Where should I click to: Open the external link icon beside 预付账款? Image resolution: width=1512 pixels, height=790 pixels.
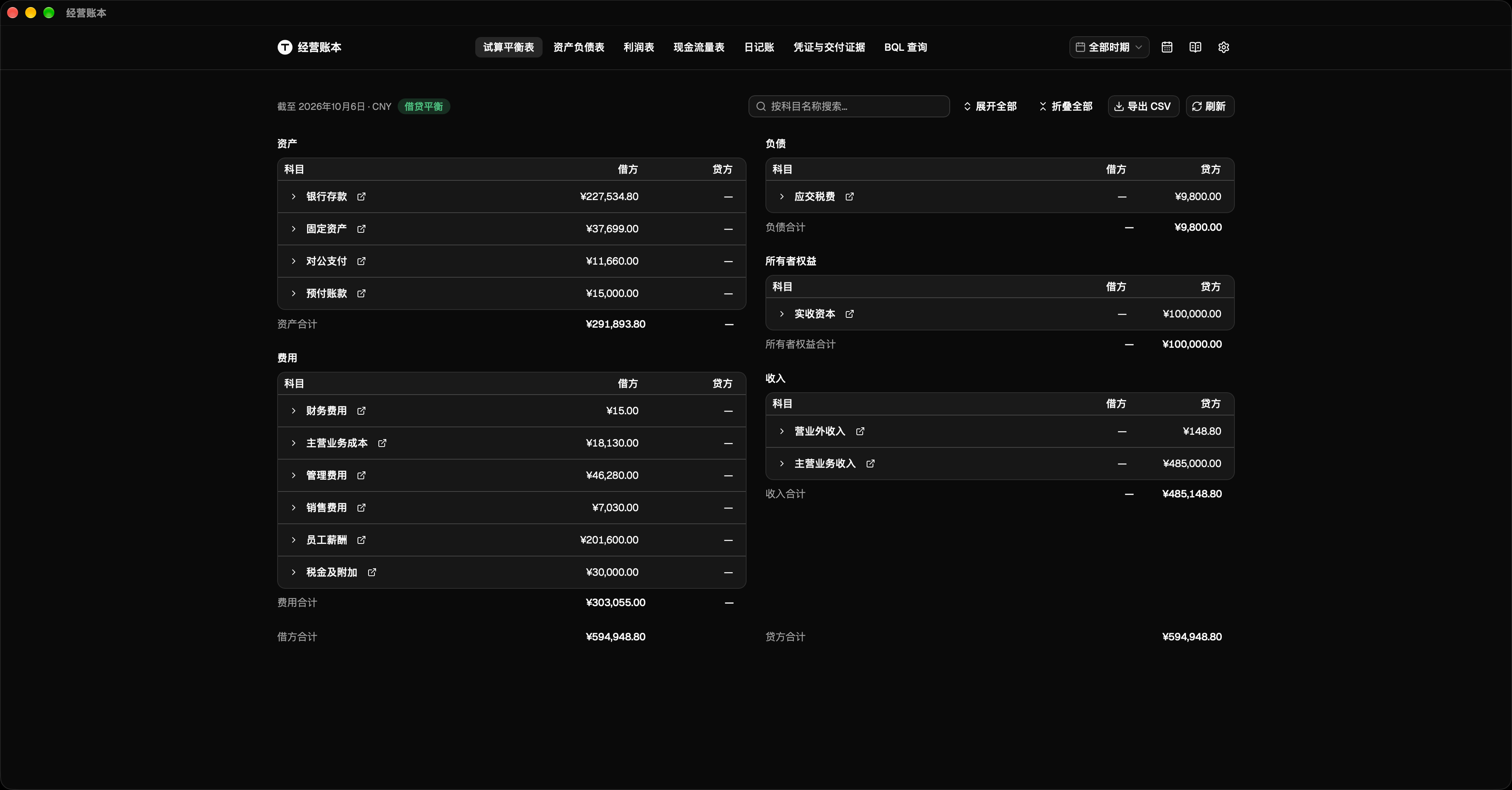tap(361, 293)
